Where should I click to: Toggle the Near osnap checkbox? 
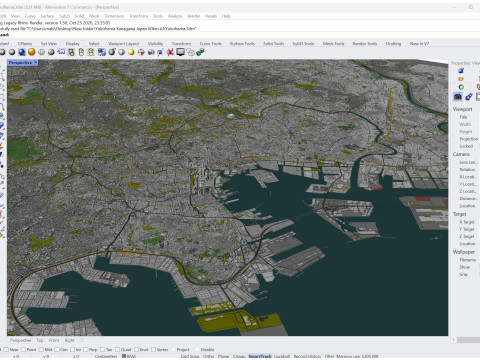tap(6, 350)
